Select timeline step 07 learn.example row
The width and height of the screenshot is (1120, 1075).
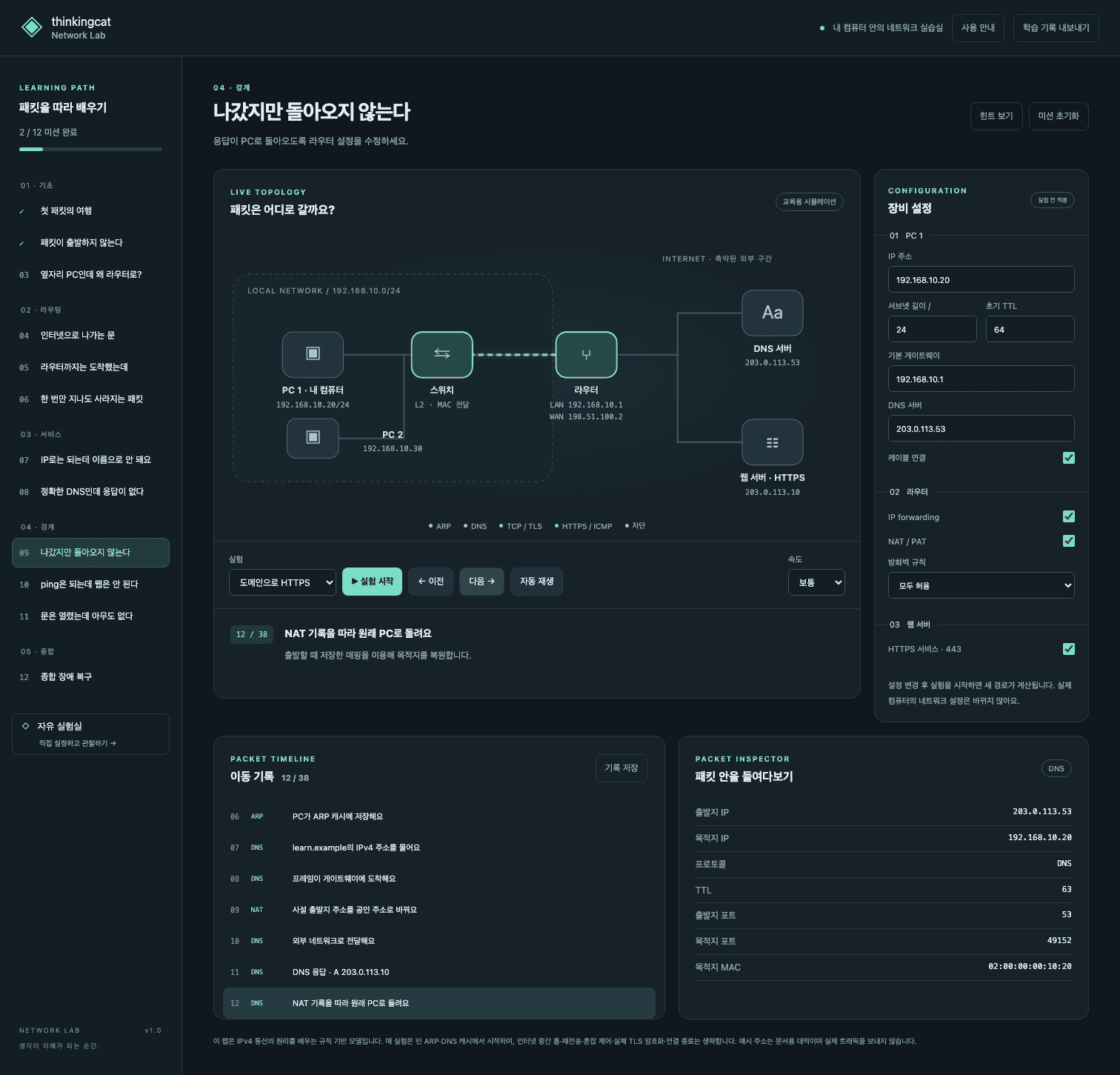(439, 848)
